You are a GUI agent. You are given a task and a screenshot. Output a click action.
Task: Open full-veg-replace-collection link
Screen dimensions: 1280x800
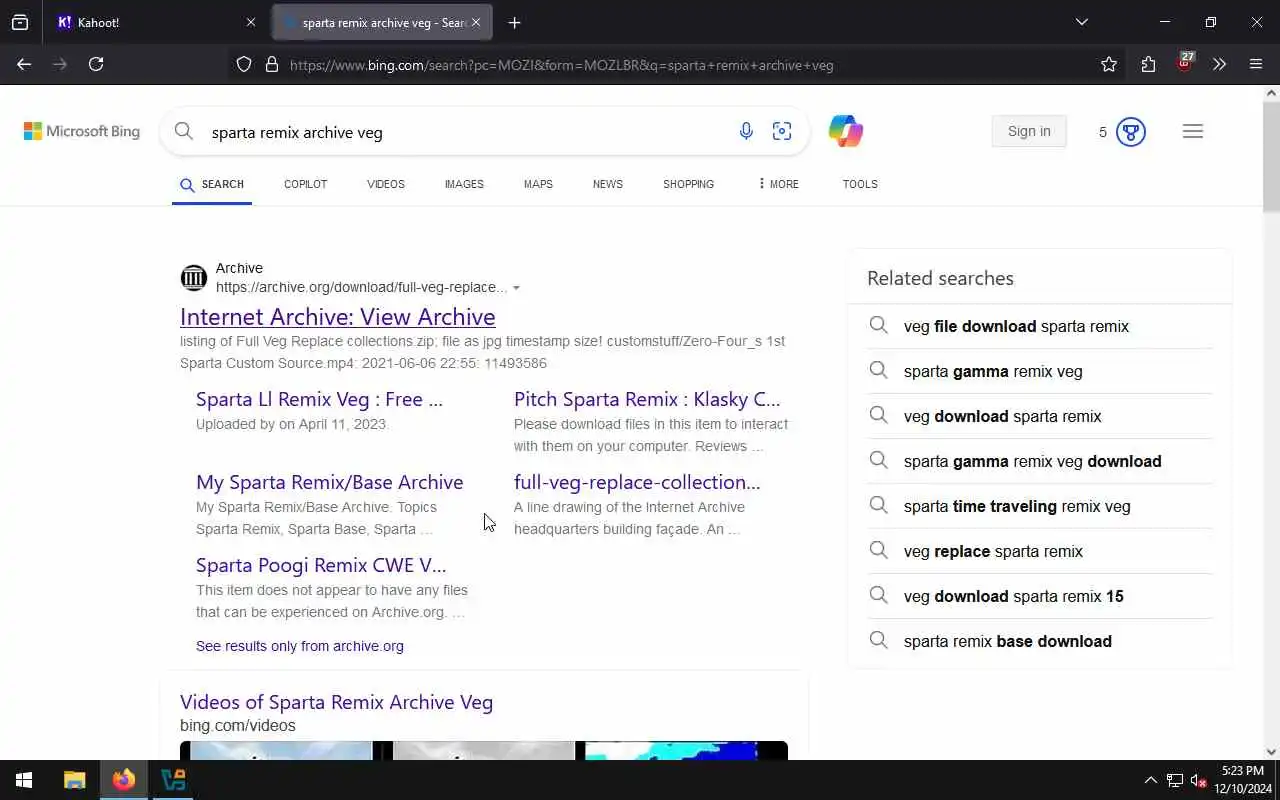[x=637, y=482]
